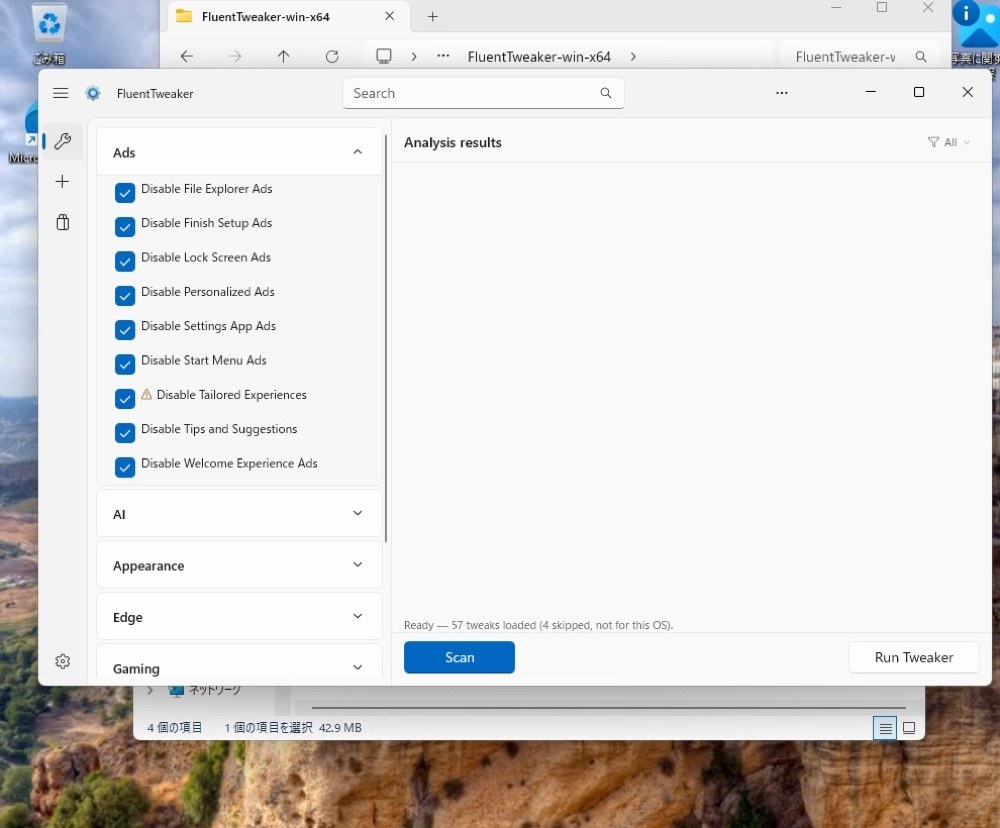Toggle Disable Tips and Suggestions checkbox
Viewport: 1000px width, 828px height.
coord(125,433)
